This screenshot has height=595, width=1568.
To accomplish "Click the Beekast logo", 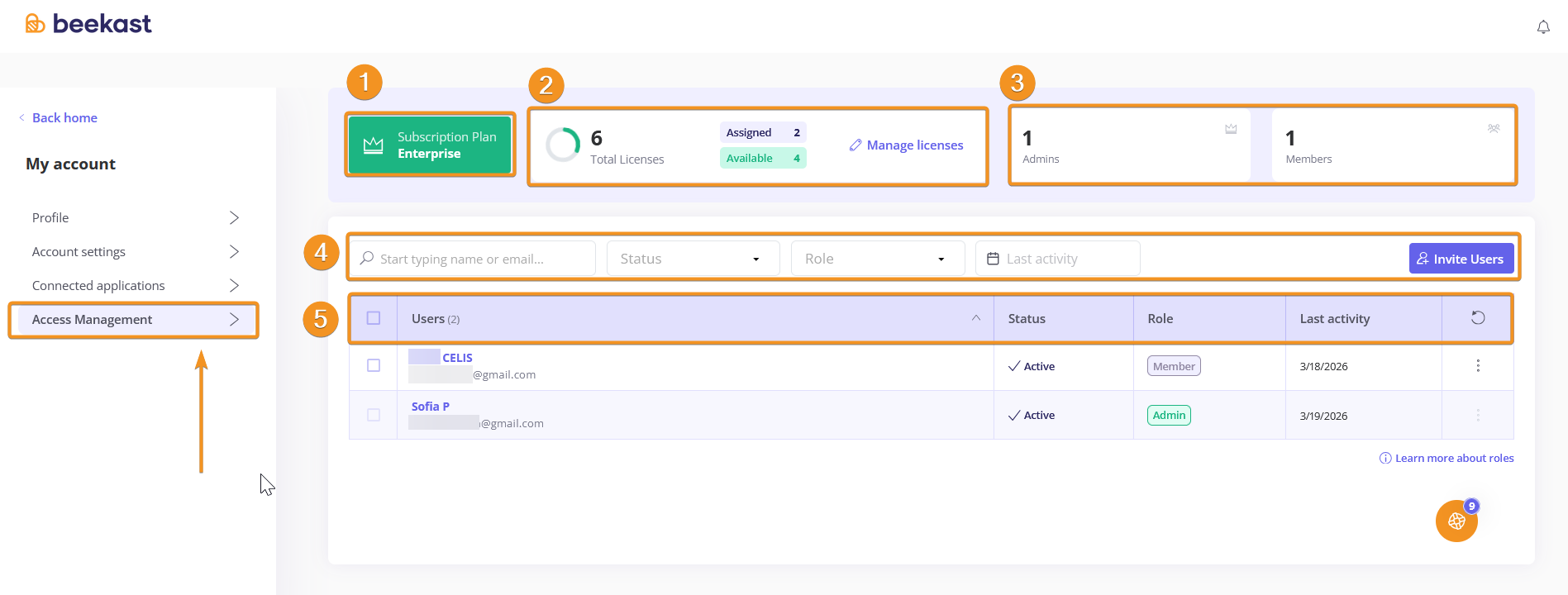I will click(88, 24).
